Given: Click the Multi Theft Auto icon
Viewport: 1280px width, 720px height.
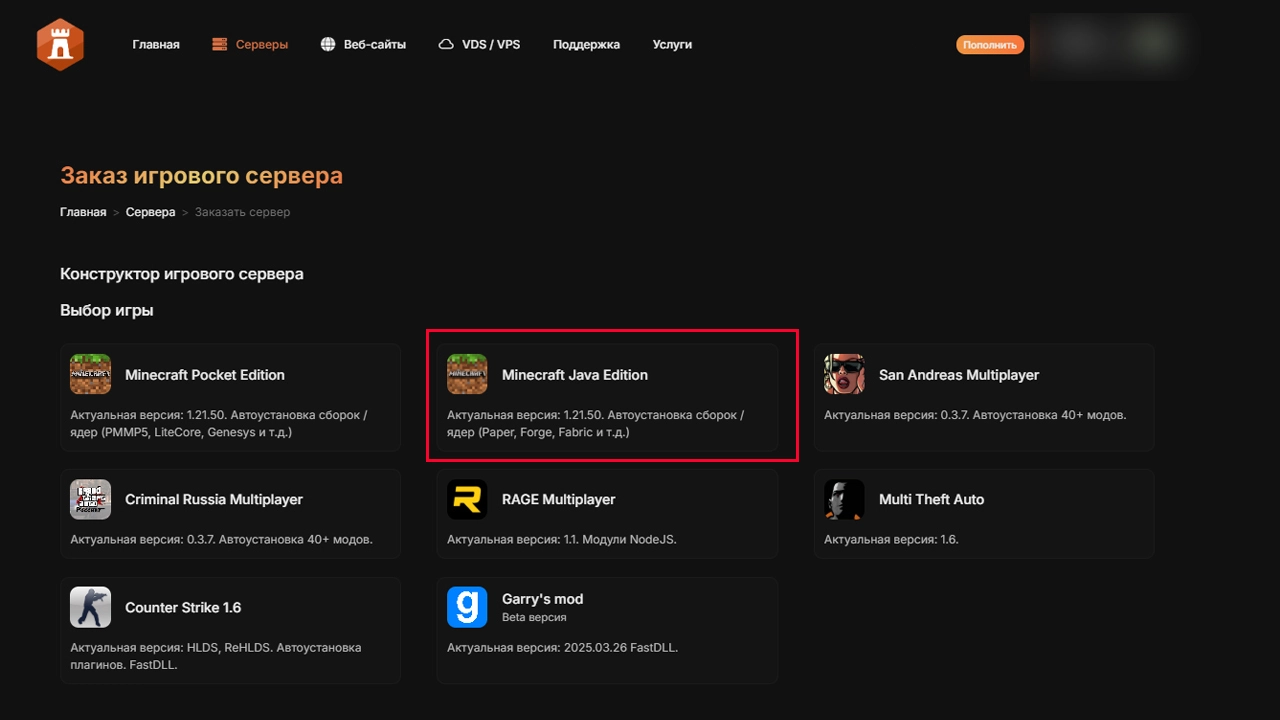Looking at the screenshot, I should [x=844, y=498].
